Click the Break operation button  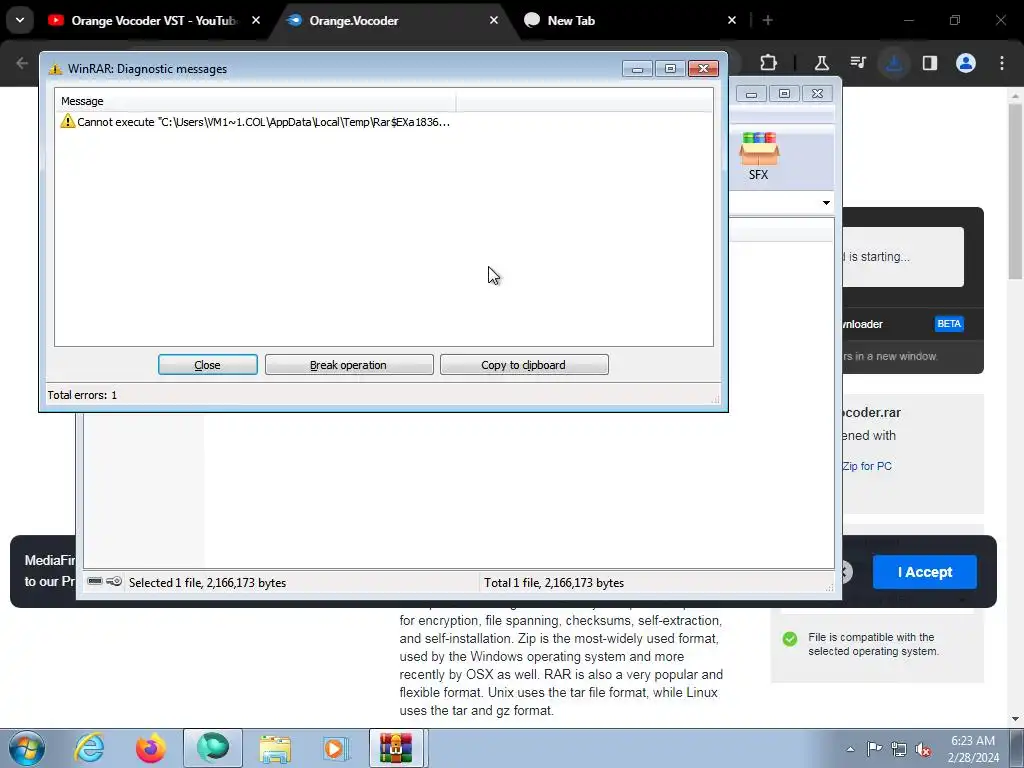[x=349, y=364]
